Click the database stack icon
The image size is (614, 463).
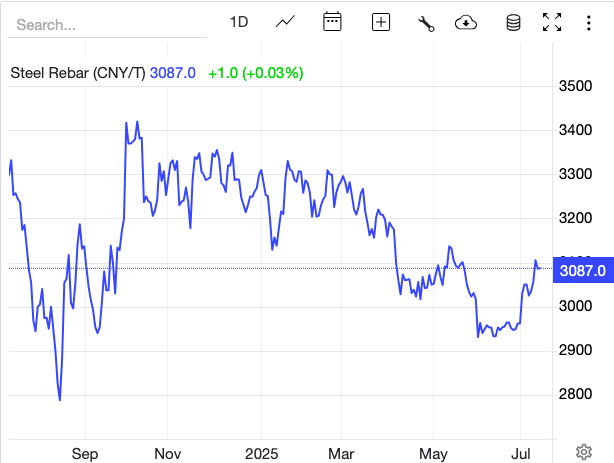coord(513,22)
